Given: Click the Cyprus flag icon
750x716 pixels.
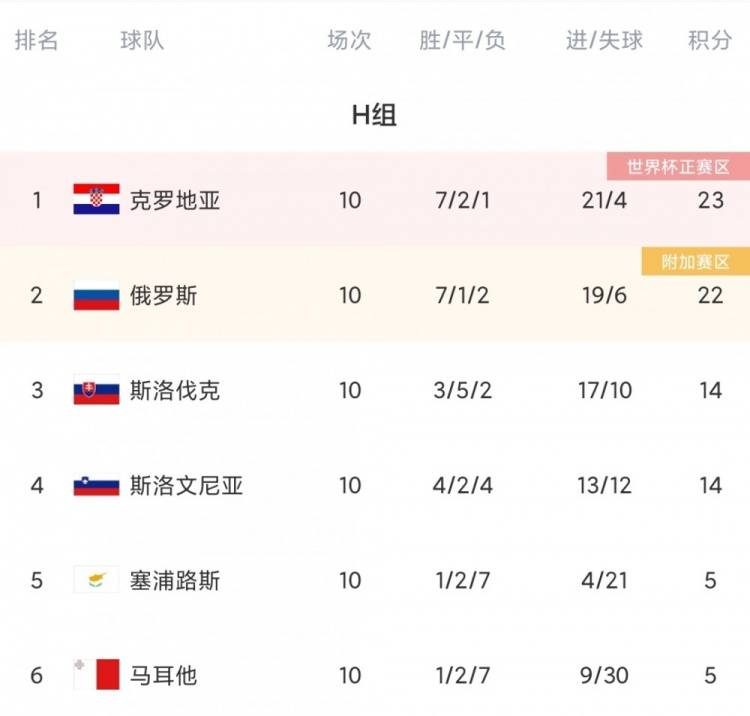Looking at the screenshot, I should click(x=96, y=581).
